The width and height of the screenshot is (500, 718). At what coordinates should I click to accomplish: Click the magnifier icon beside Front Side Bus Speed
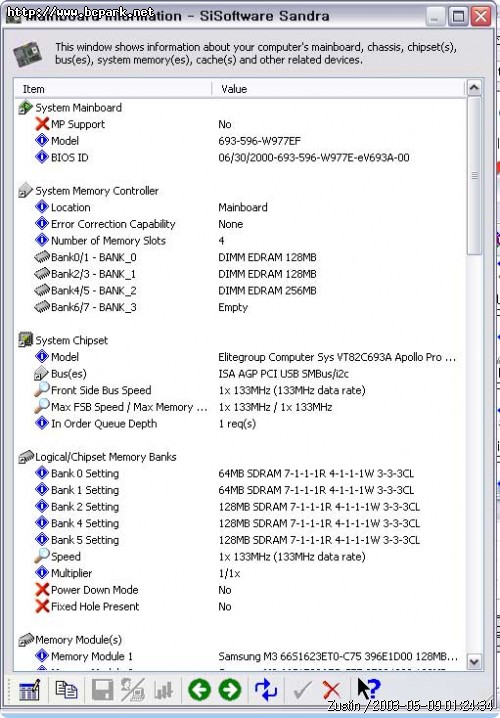pyautogui.click(x=42, y=390)
